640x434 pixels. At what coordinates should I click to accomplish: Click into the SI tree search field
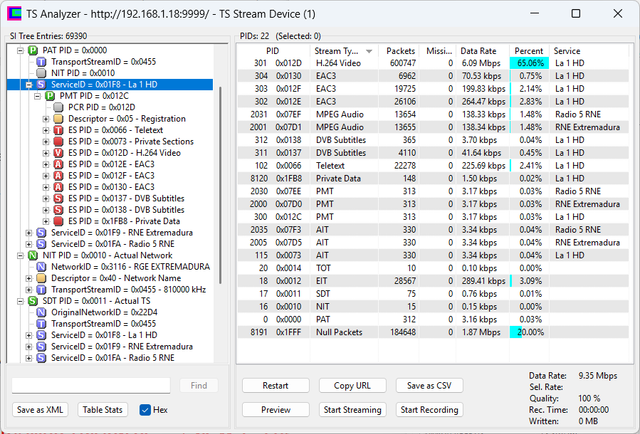pyautogui.click(x=91, y=385)
